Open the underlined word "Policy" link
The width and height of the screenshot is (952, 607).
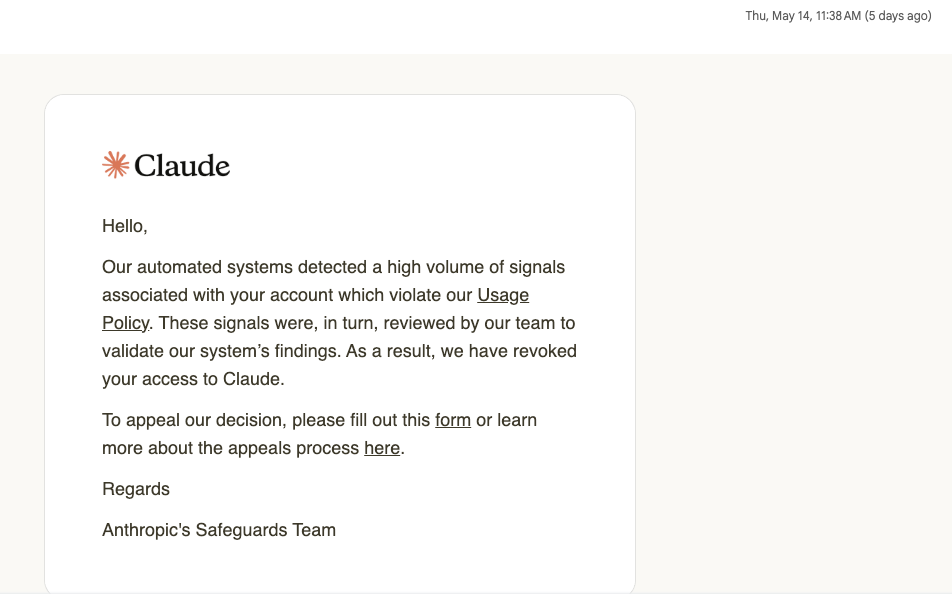coord(125,323)
